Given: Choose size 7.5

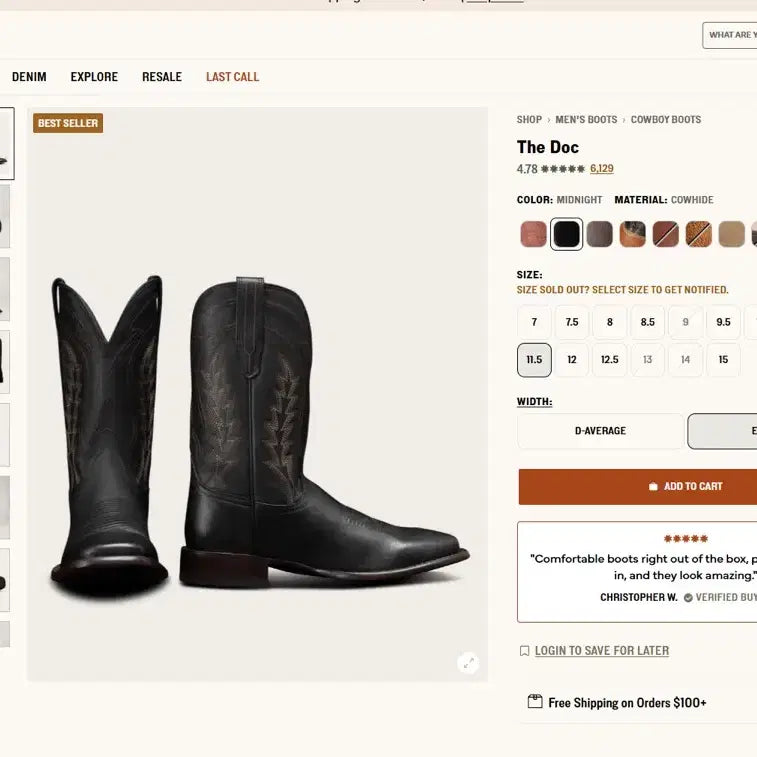Looking at the screenshot, I should pyautogui.click(x=572, y=322).
